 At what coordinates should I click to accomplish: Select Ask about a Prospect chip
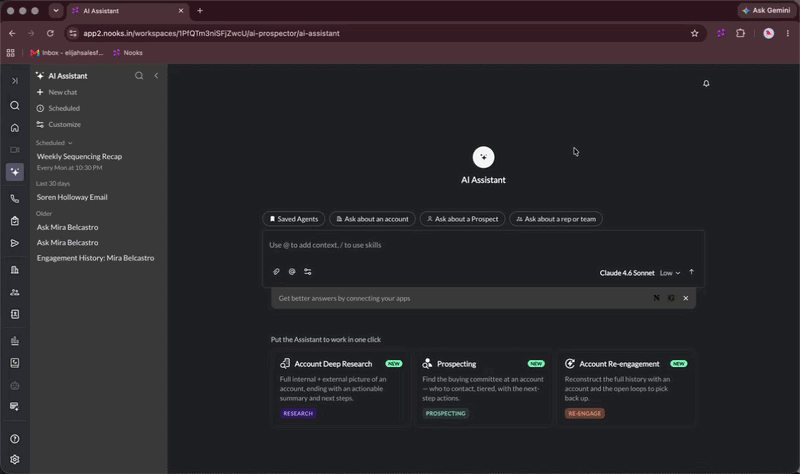[462, 219]
